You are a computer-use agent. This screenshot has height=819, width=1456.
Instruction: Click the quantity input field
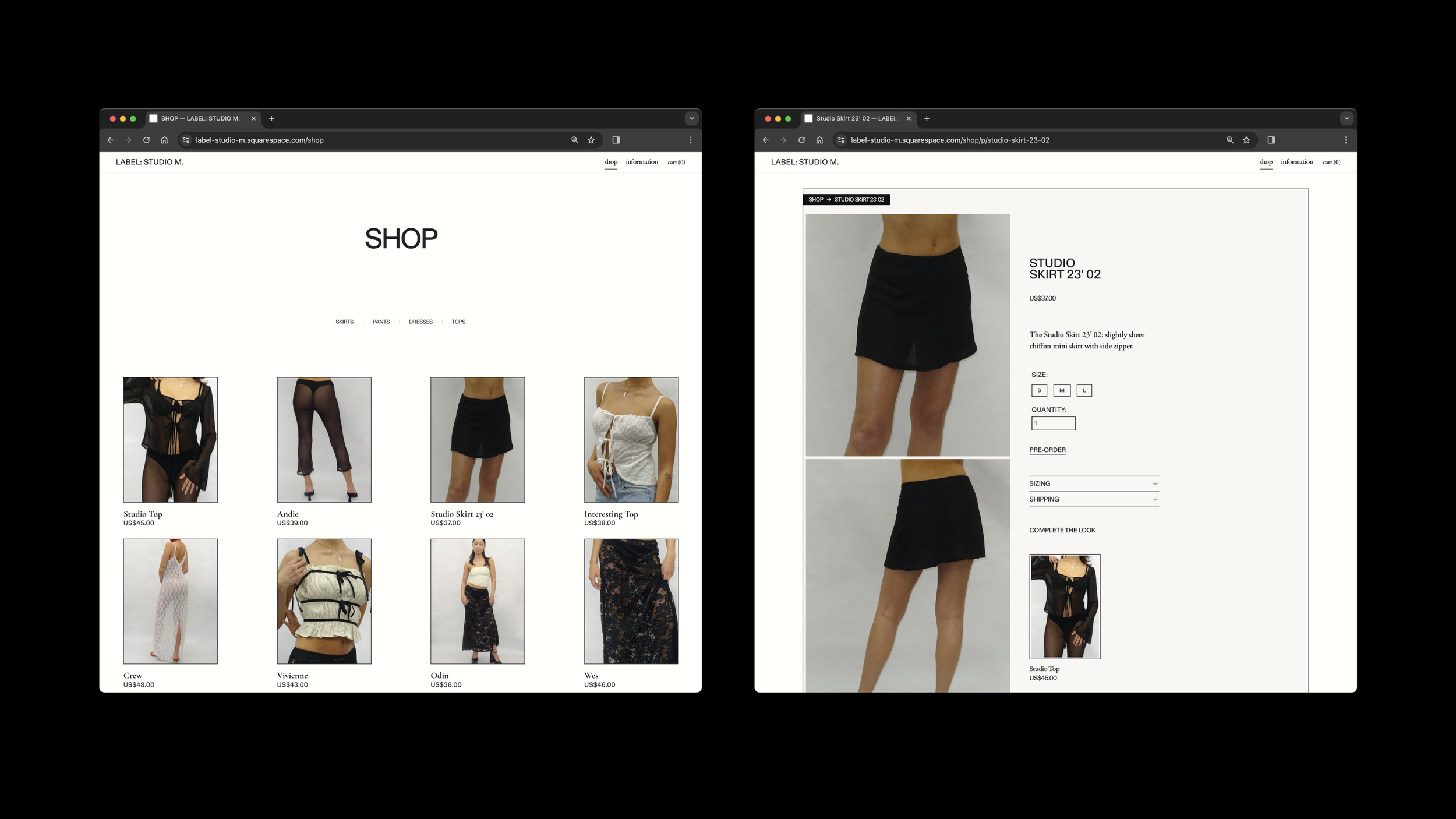(x=1053, y=423)
